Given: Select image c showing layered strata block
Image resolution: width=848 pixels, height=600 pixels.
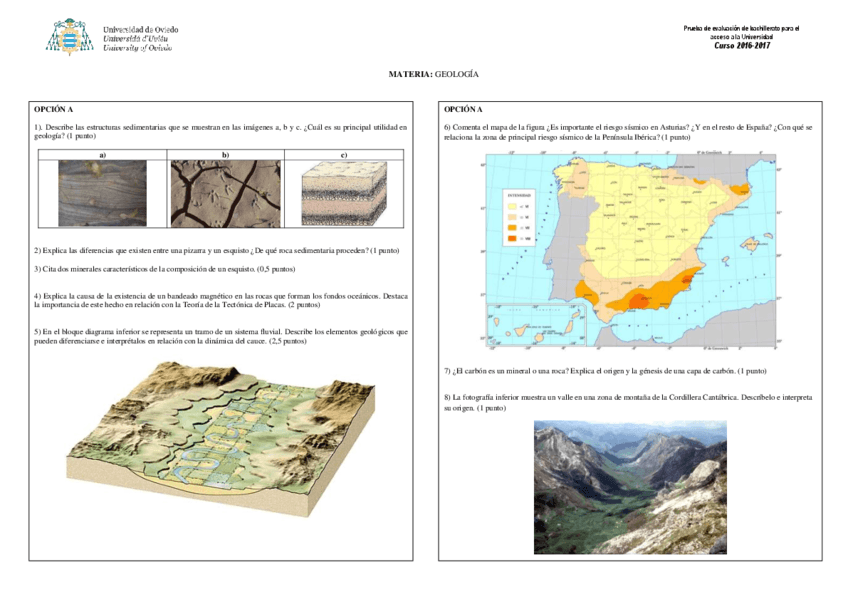Looking at the screenshot, I should pyautogui.click(x=342, y=194).
